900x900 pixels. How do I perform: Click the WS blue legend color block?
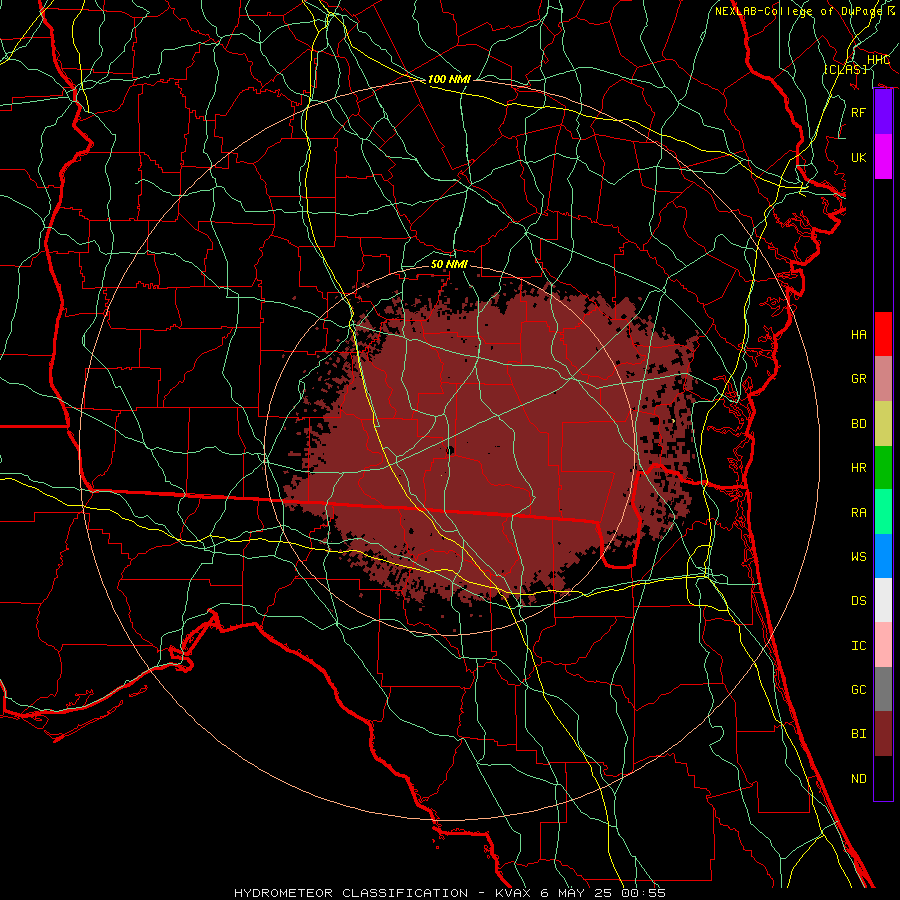(x=883, y=556)
